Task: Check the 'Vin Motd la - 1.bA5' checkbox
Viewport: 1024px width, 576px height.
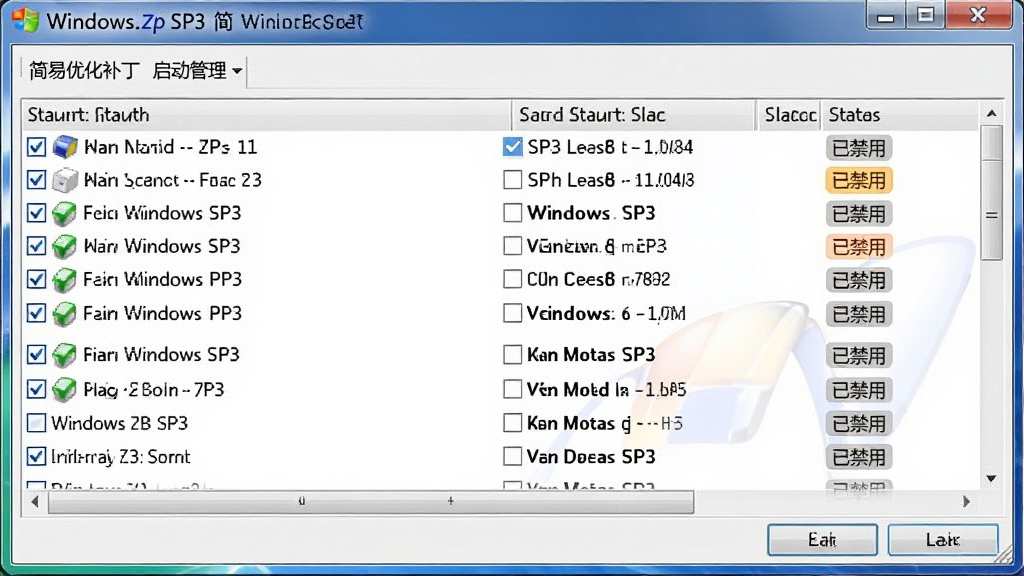Action: tap(513, 389)
